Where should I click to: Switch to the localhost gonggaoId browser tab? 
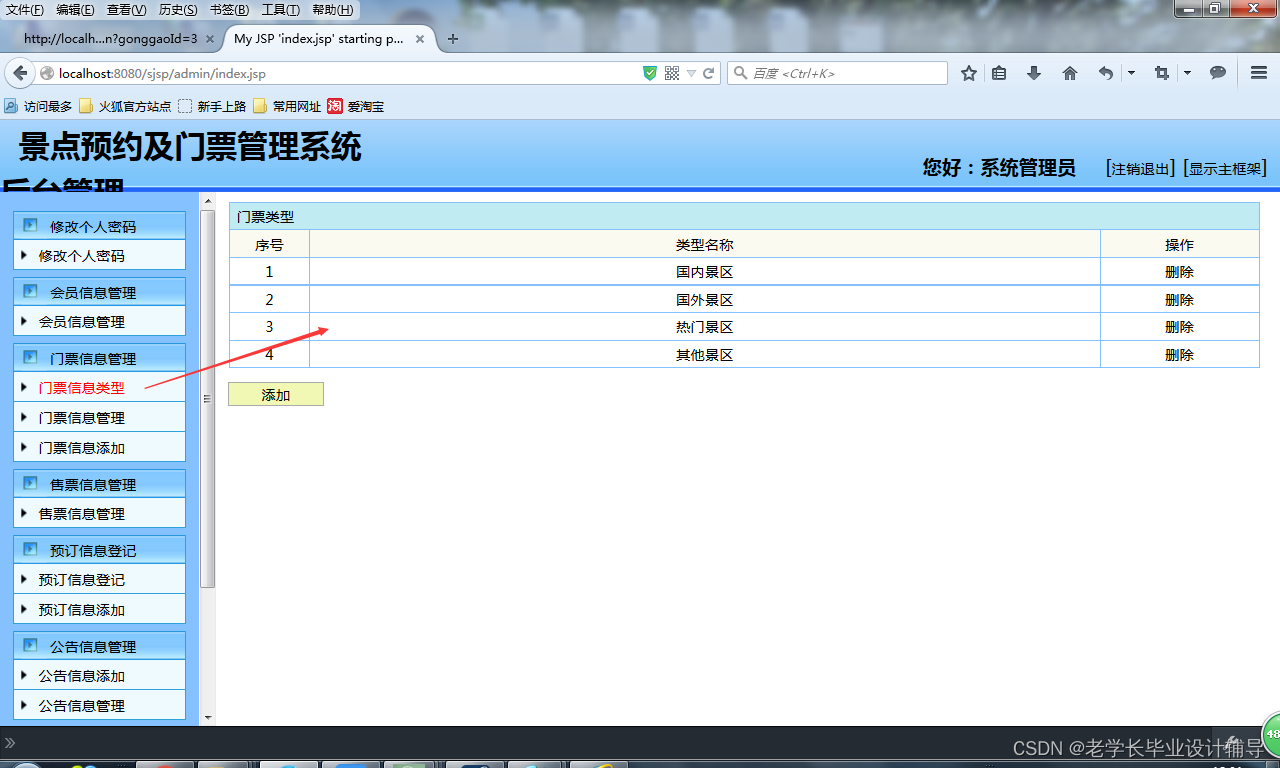[110, 38]
